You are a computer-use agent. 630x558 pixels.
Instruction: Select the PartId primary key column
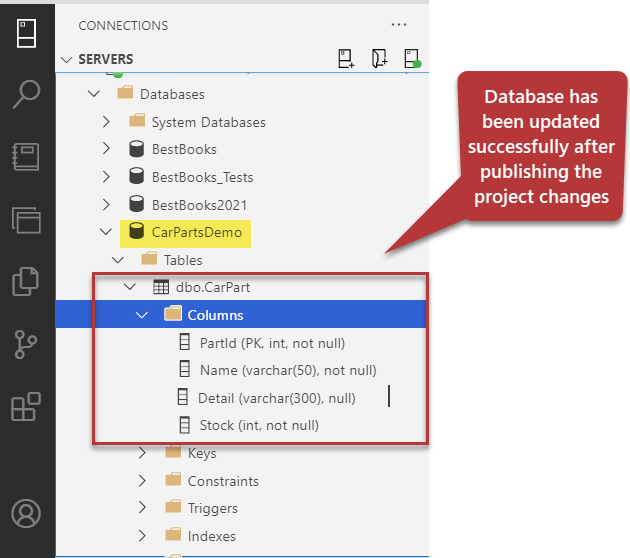272,343
